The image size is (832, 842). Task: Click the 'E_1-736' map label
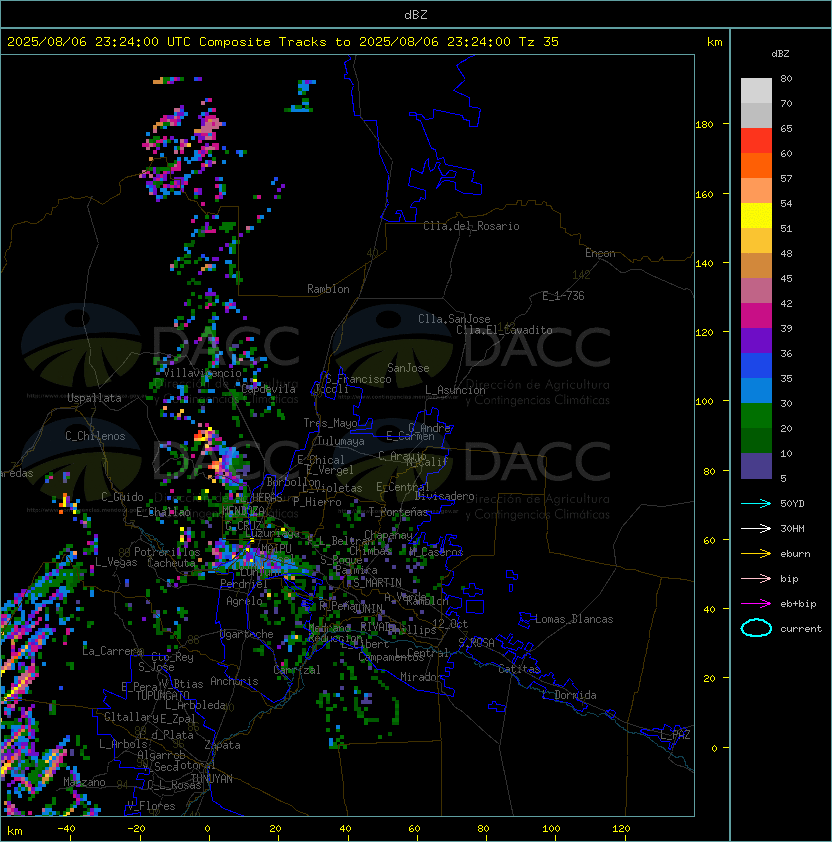pyautogui.click(x=563, y=296)
